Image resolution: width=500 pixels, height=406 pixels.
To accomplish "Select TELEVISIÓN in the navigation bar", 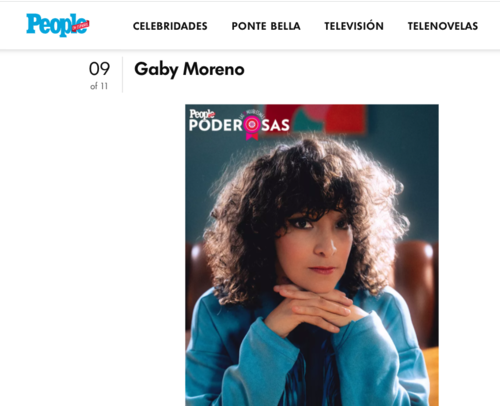I will tap(354, 26).
